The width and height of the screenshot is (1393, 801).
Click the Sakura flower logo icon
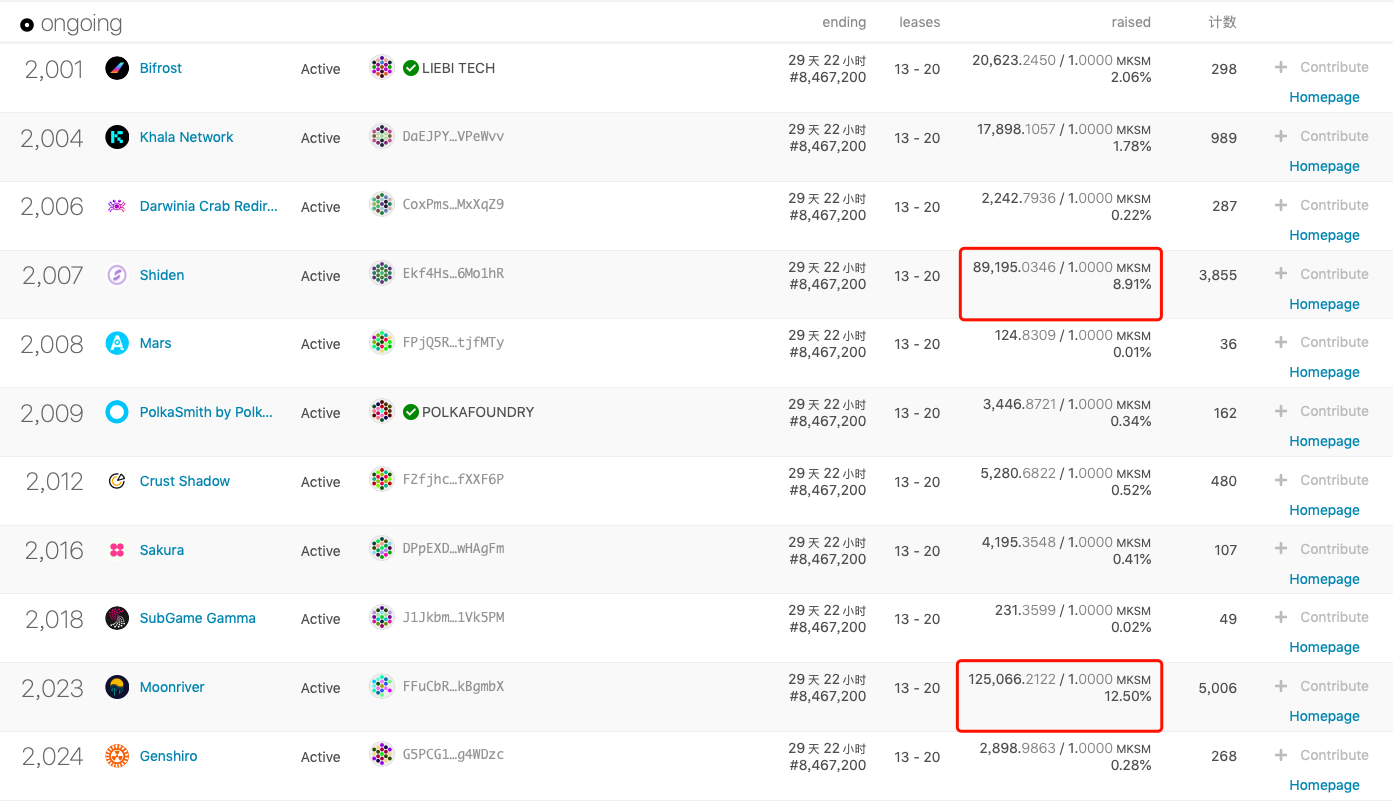(117, 550)
